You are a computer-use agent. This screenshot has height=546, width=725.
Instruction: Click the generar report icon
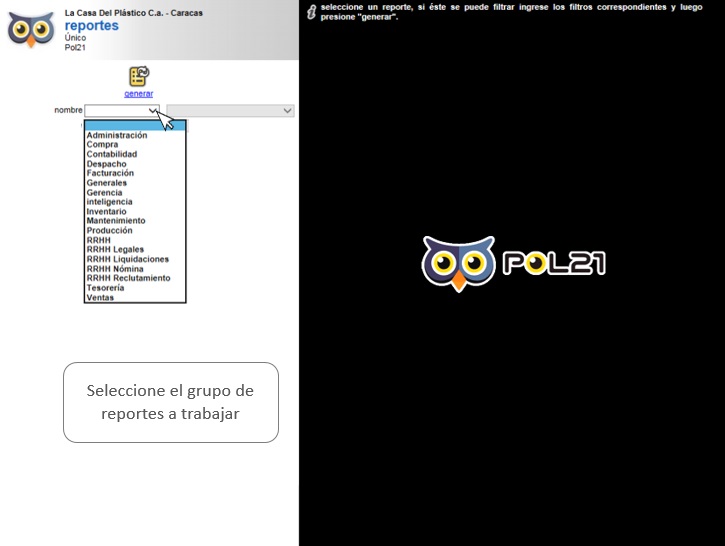tap(139, 76)
